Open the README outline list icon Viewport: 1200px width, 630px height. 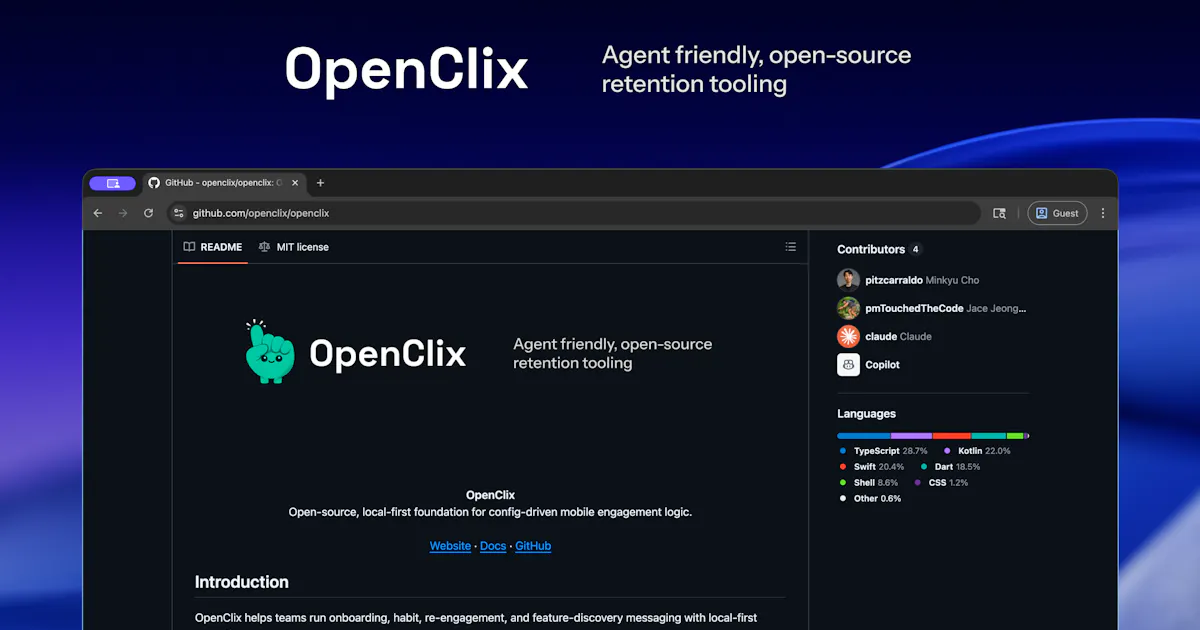[x=790, y=247]
